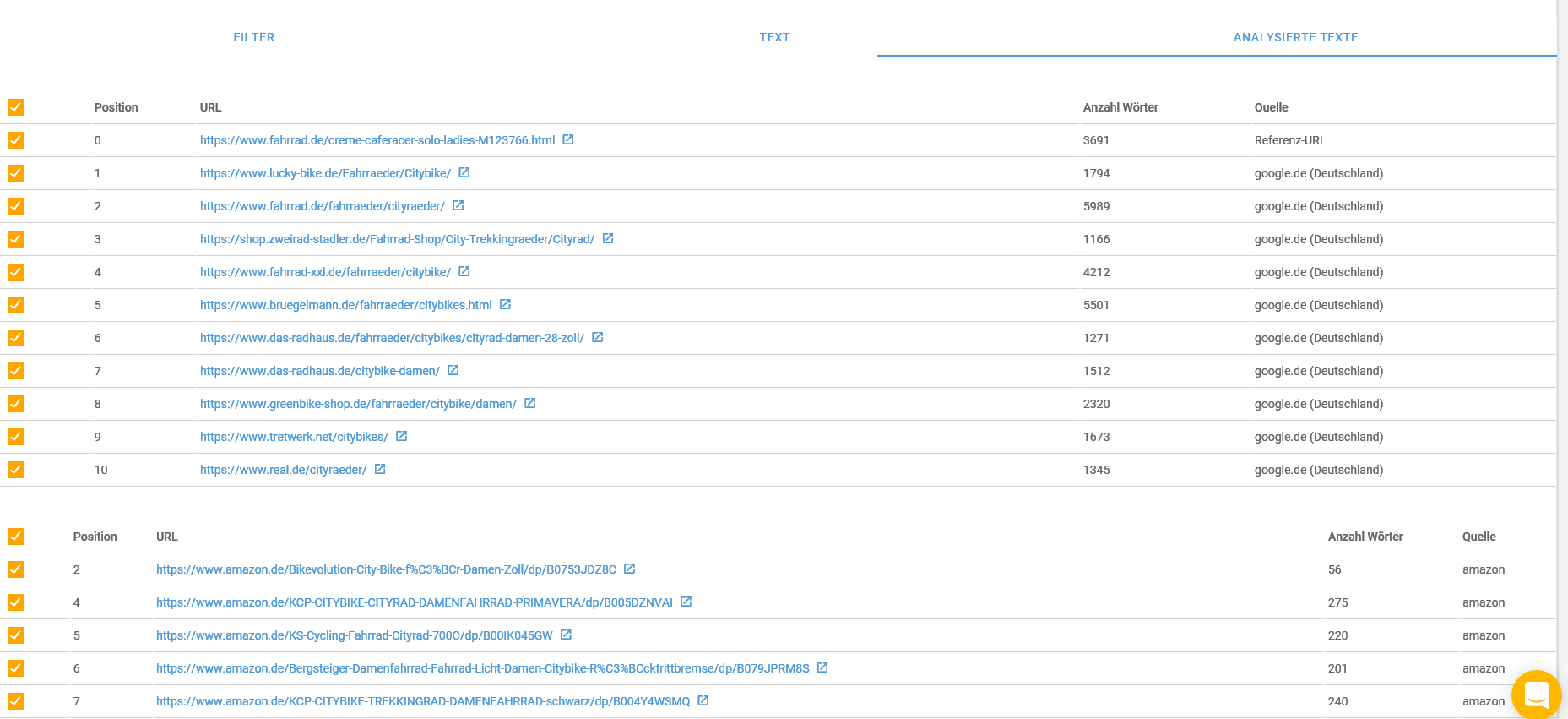The height and width of the screenshot is (719, 1568).
Task: Open the tretwerk.net citybikes link
Action: click(x=294, y=437)
